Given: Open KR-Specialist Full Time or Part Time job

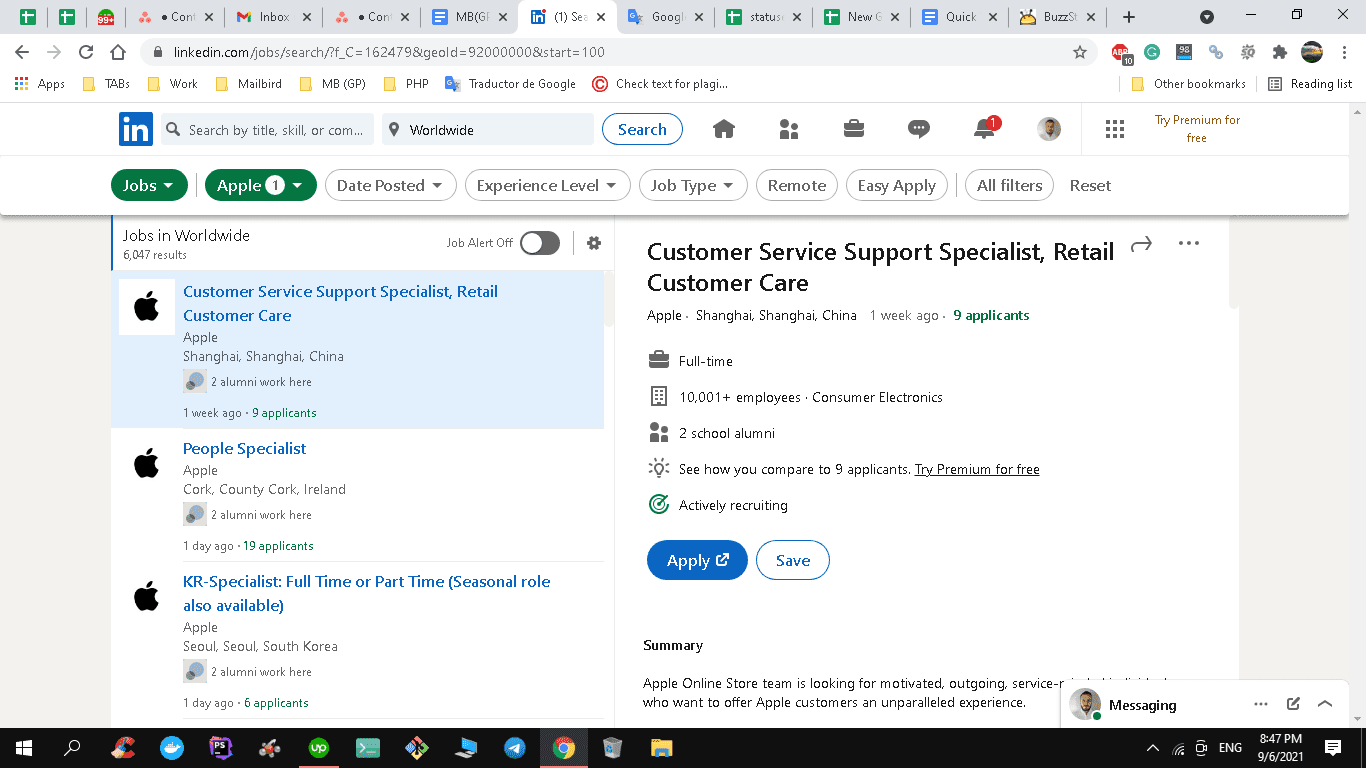Looking at the screenshot, I should coord(366,593).
